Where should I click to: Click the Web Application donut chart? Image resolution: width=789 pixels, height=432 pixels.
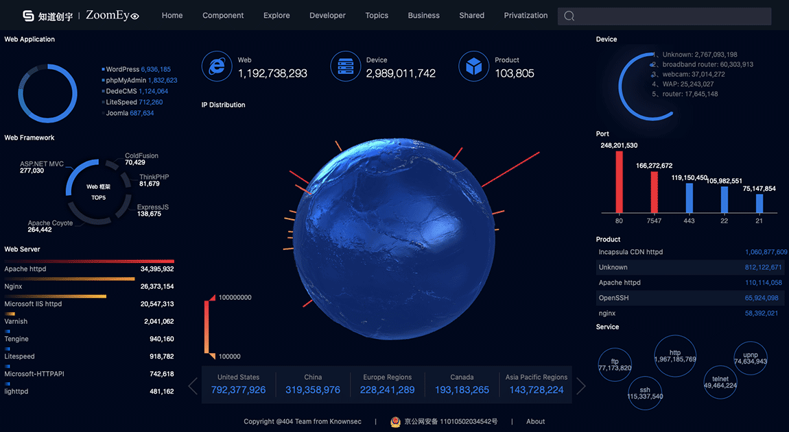click(48, 93)
